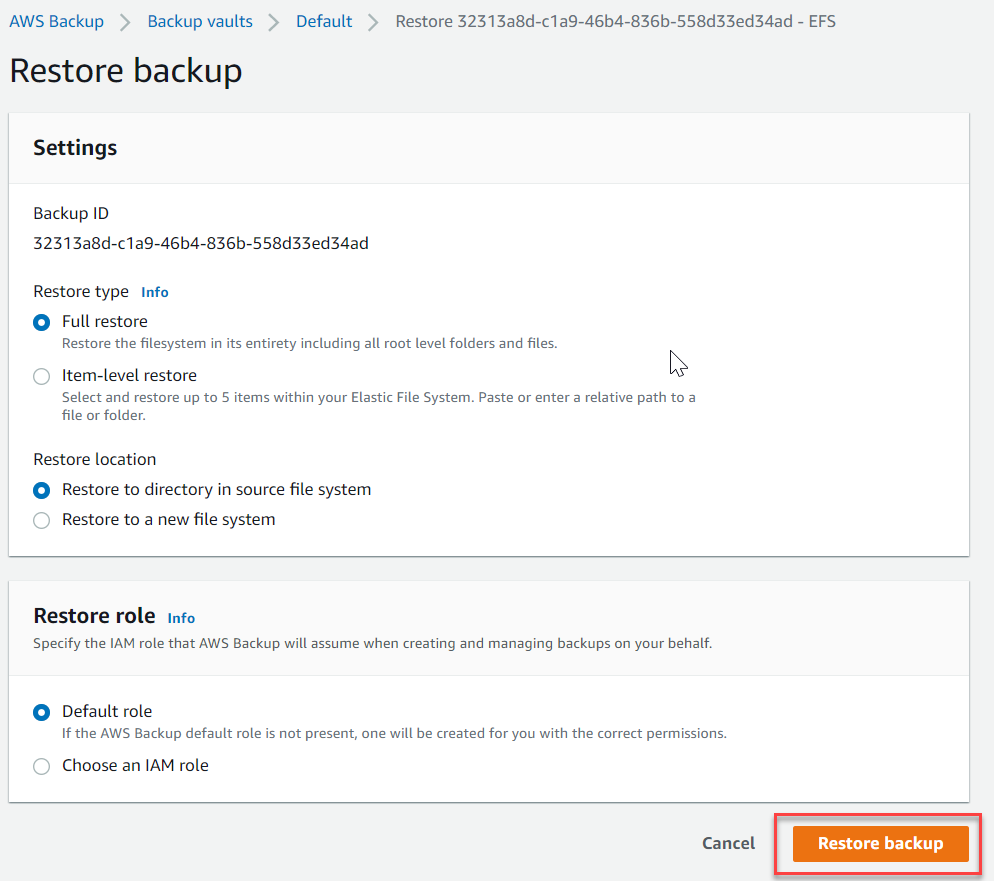Image resolution: width=994 pixels, height=881 pixels.
Task: Click the orange Restore backup button
Action: (x=881, y=844)
